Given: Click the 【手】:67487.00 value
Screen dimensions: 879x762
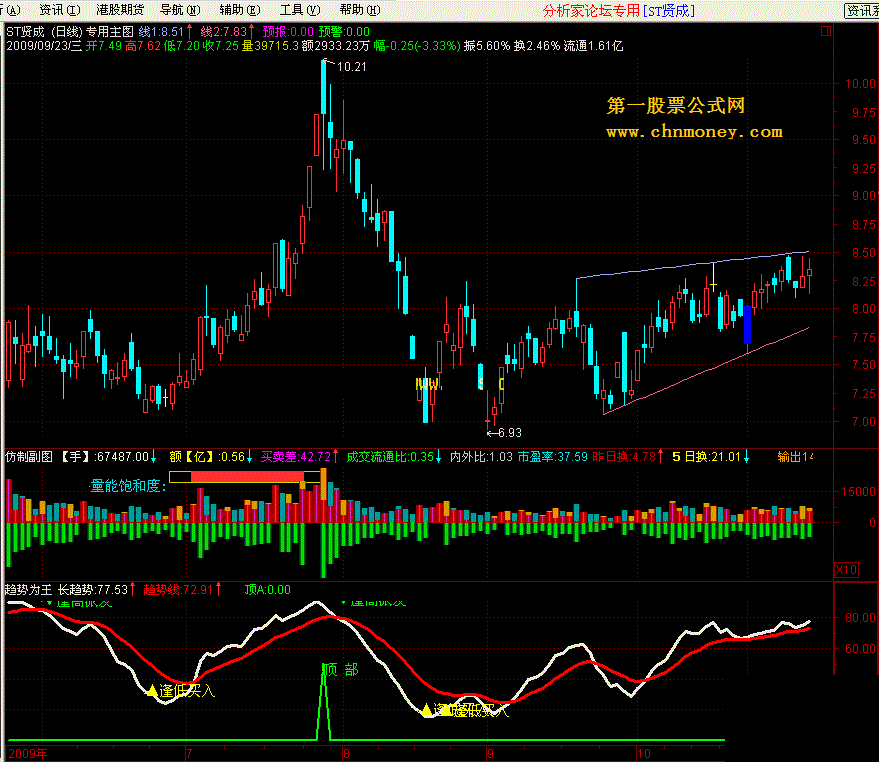Looking at the screenshot, I should pyautogui.click(x=105, y=457).
